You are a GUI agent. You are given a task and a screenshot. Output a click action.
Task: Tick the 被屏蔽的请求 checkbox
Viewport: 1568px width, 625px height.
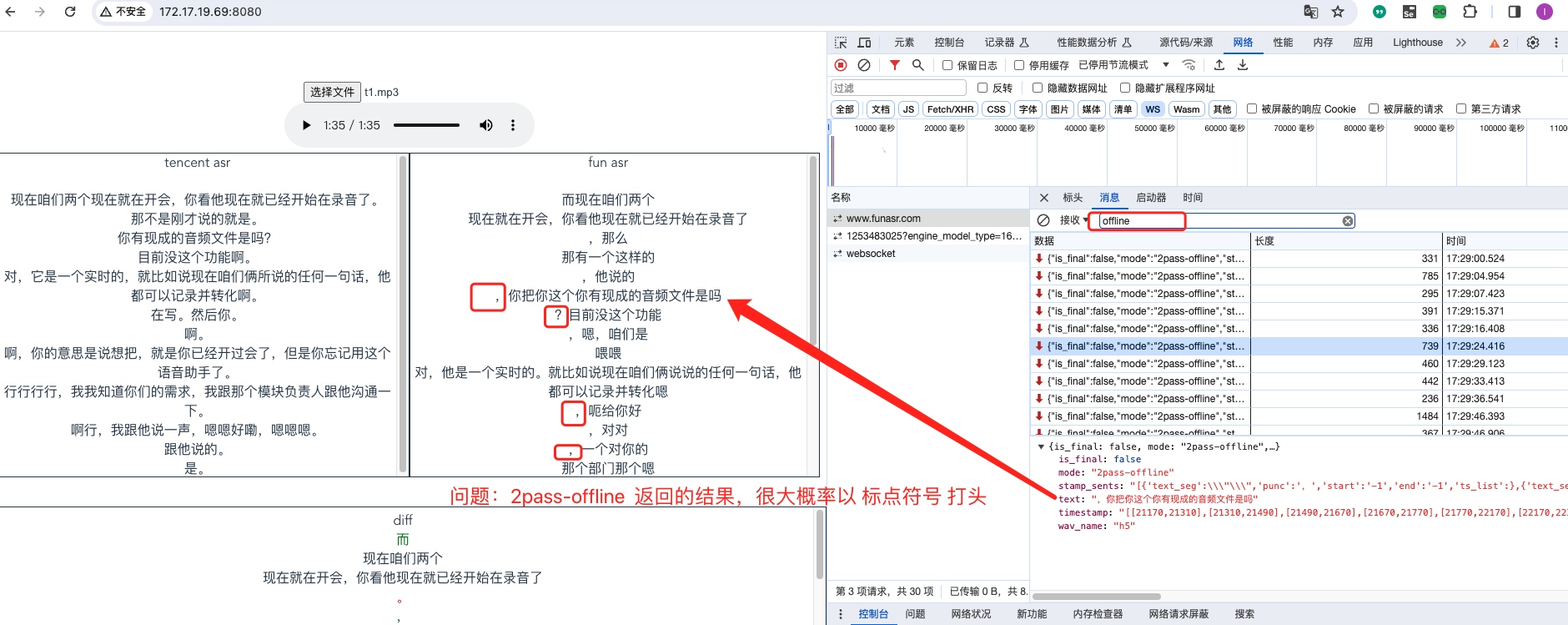tap(1374, 108)
